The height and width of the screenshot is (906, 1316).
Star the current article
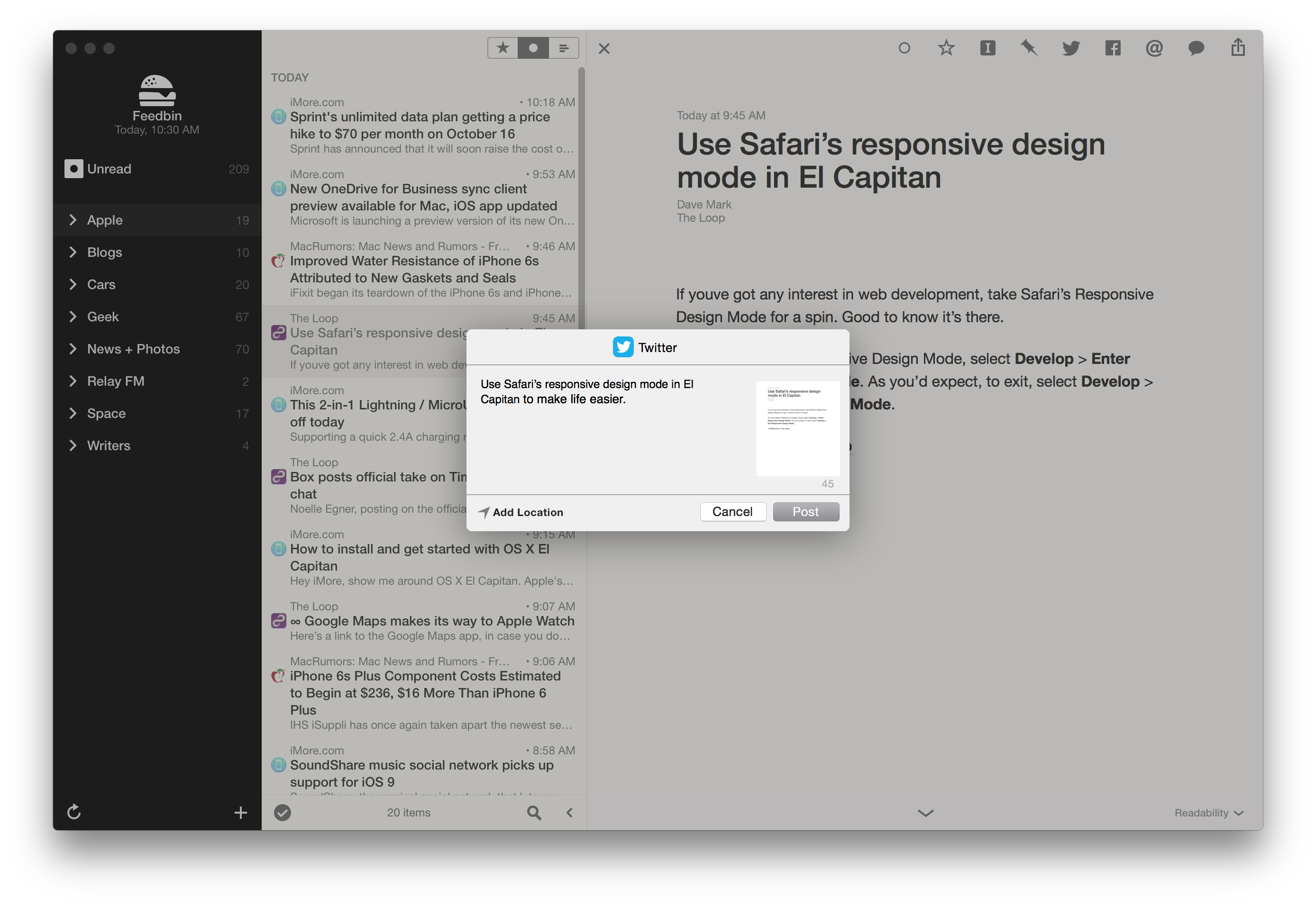[946, 48]
